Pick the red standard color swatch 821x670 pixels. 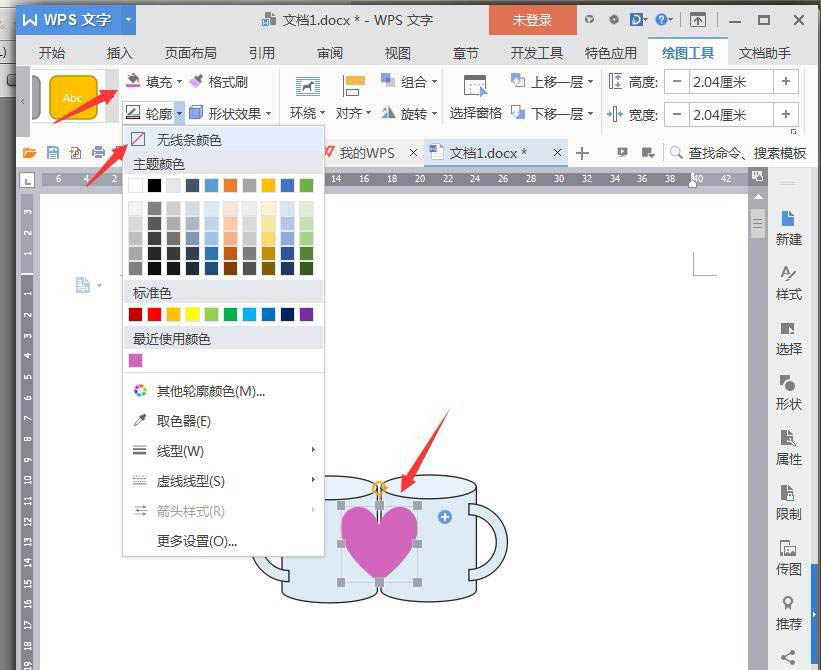(154, 314)
